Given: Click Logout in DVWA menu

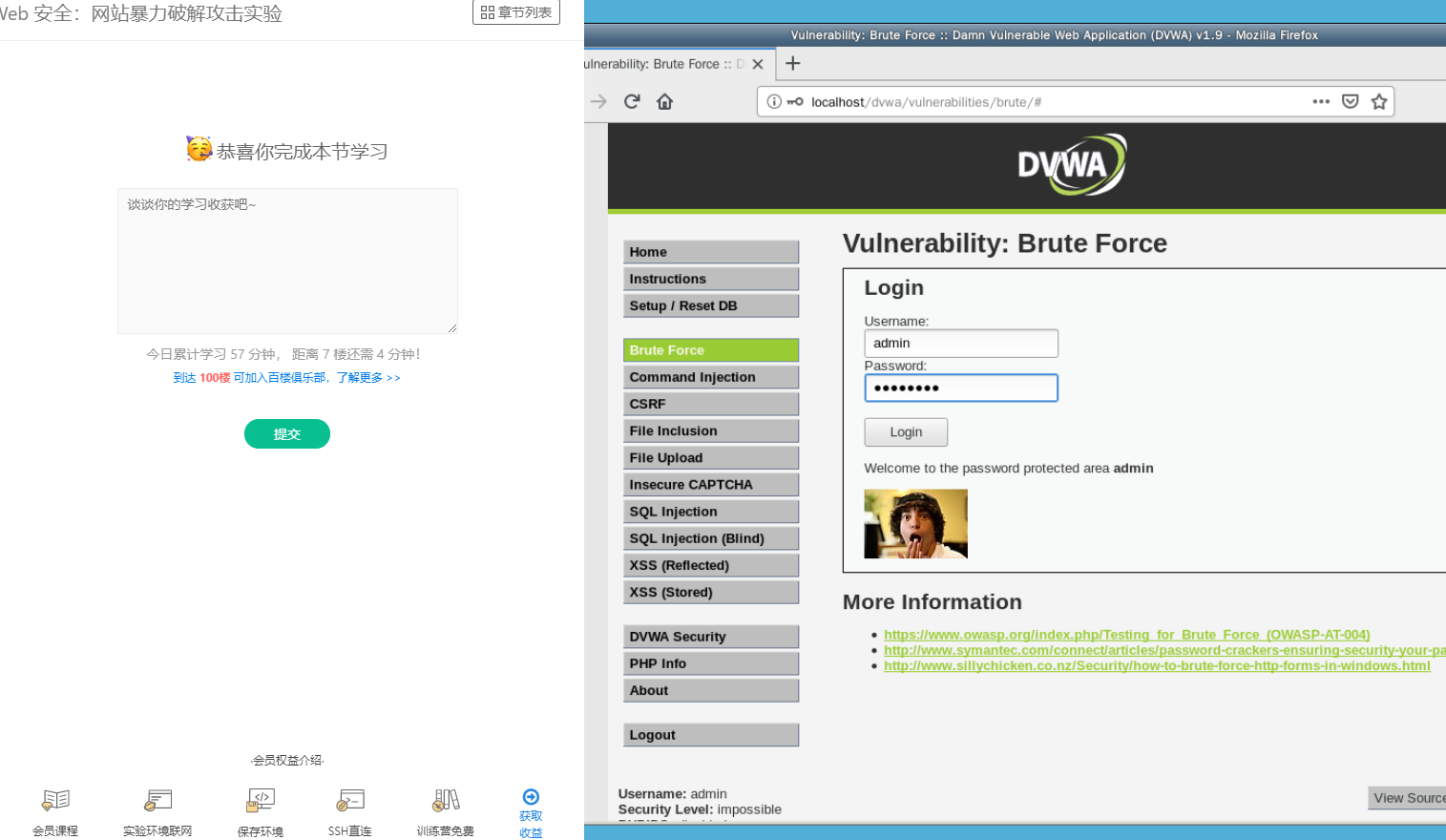Looking at the screenshot, I should coord(711,735).
